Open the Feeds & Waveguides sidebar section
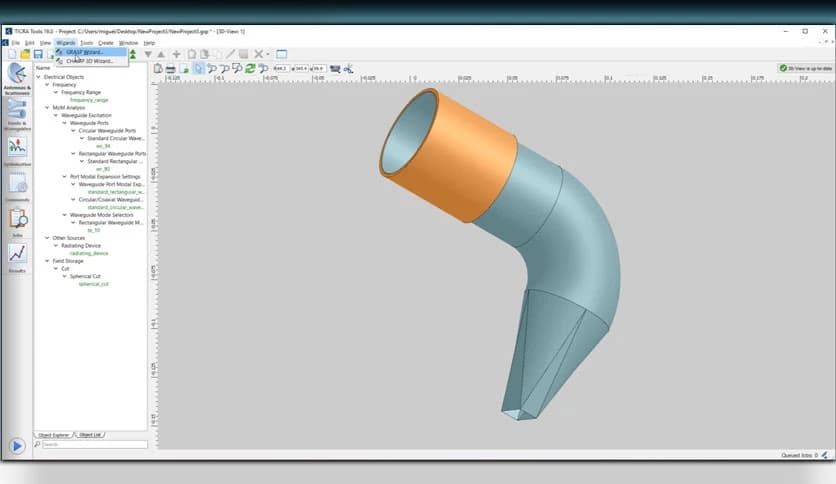 coord(17,112)
